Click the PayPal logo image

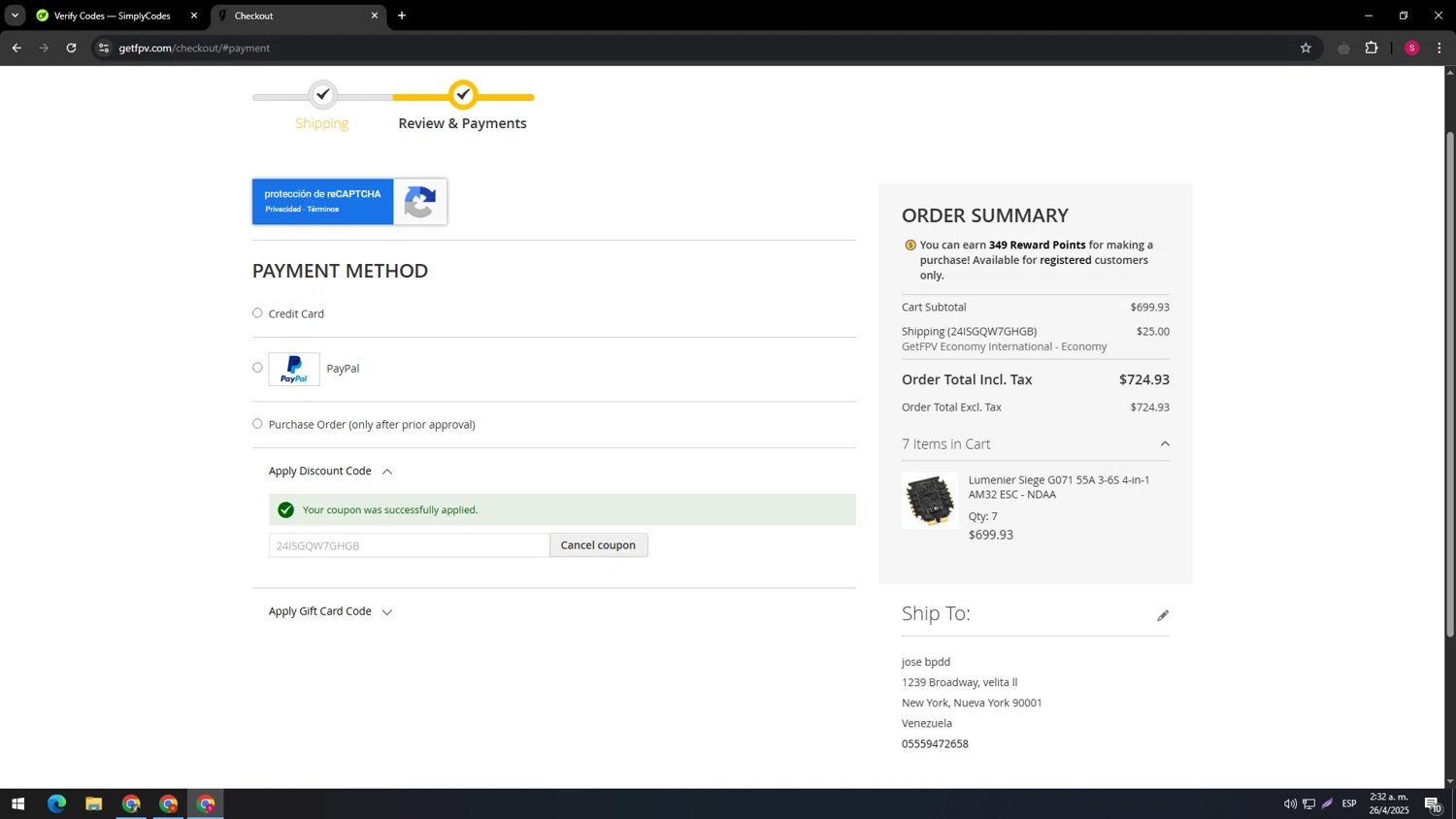(294, 370)
